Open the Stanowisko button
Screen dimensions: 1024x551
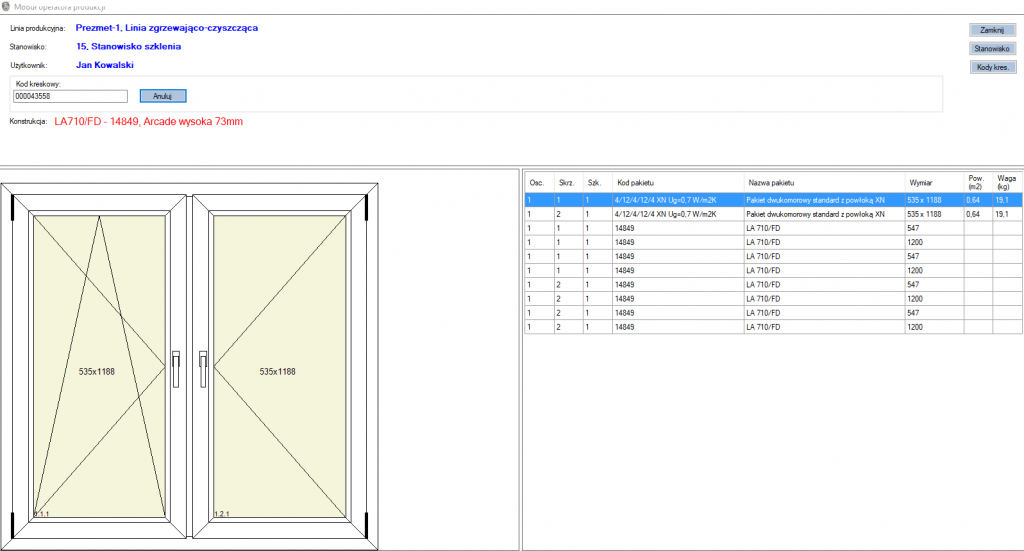(992, 48)
